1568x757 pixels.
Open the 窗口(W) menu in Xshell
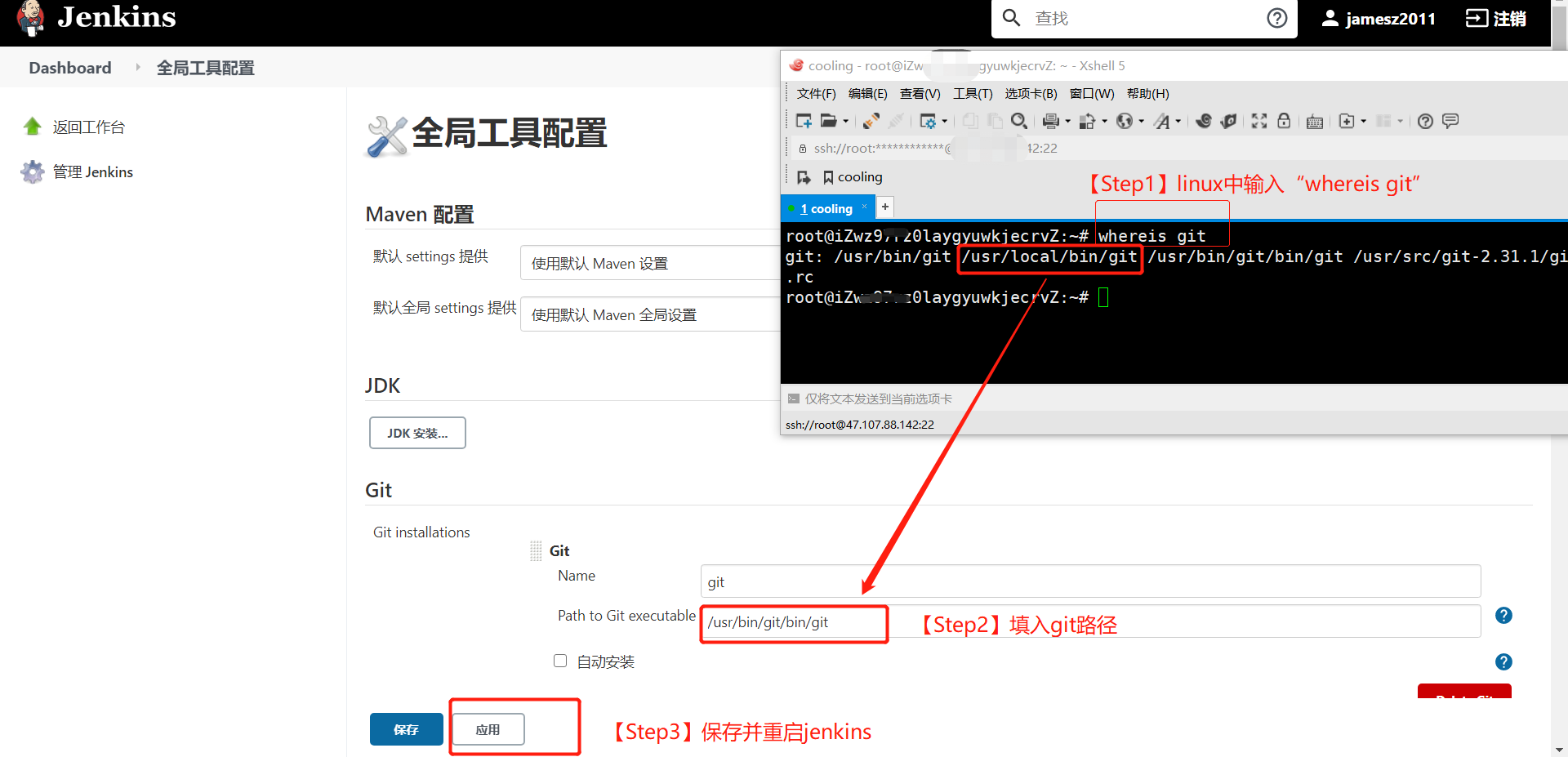coord(1092,94)
